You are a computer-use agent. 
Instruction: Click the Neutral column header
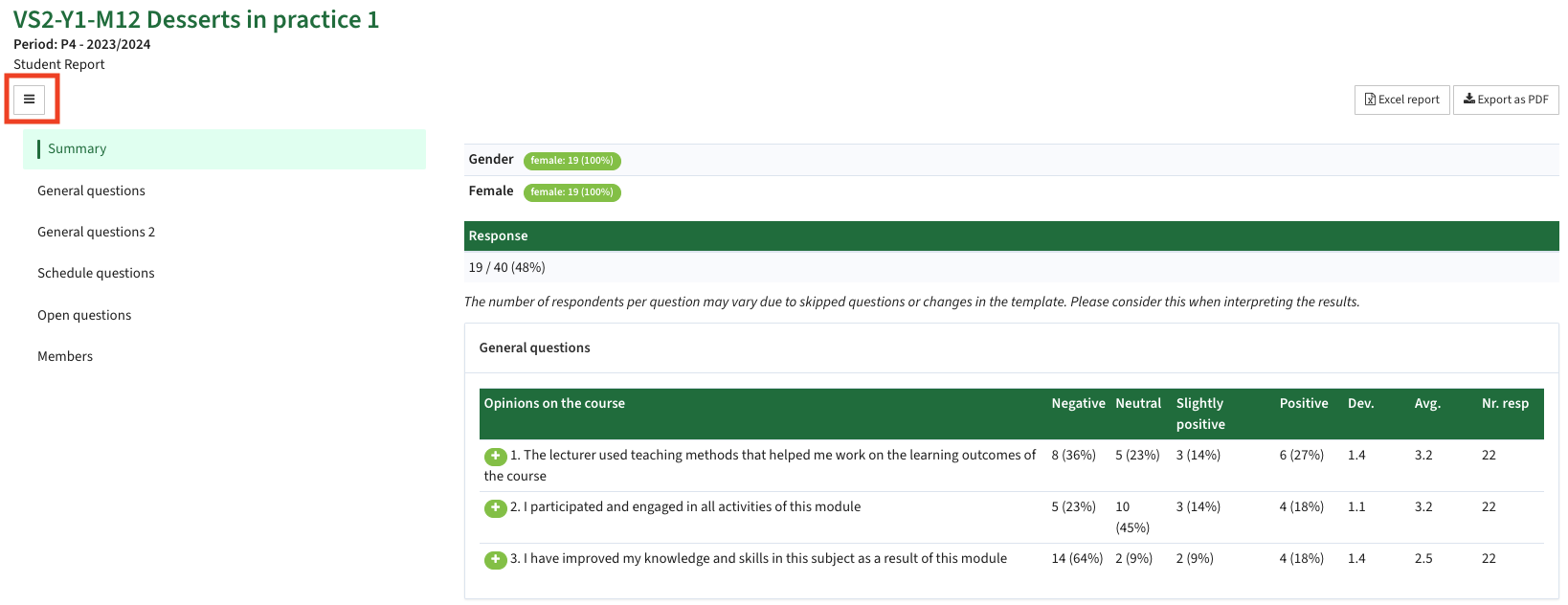[x=1138, y=403]
